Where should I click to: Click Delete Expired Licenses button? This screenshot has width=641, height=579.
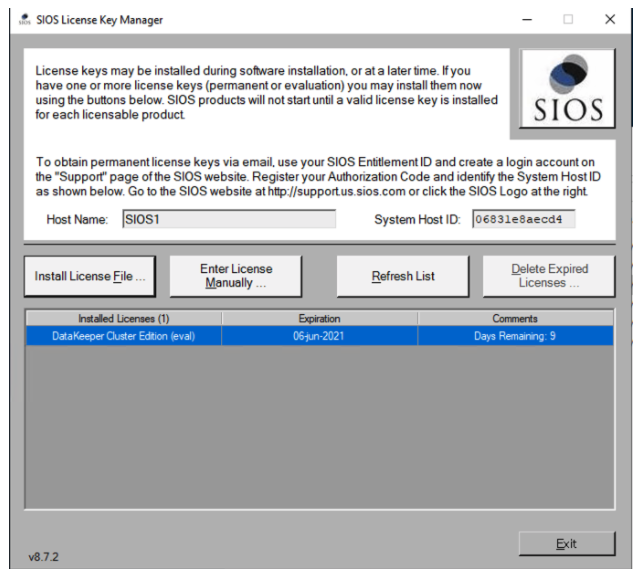(x=549, y=276)
